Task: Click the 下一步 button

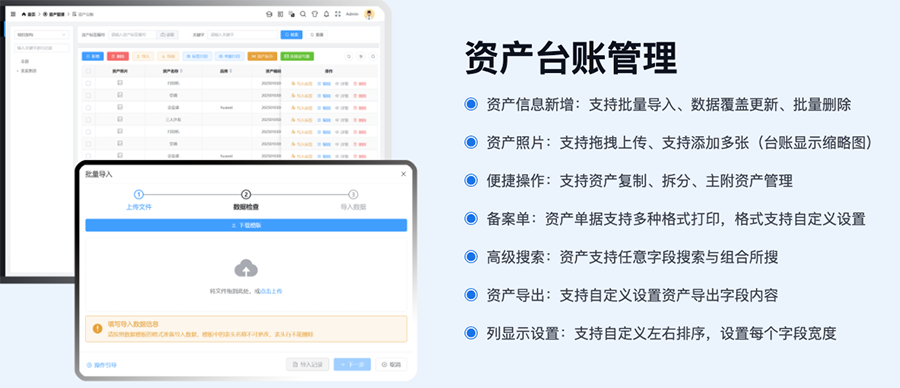Action: (x=352, y=364)
